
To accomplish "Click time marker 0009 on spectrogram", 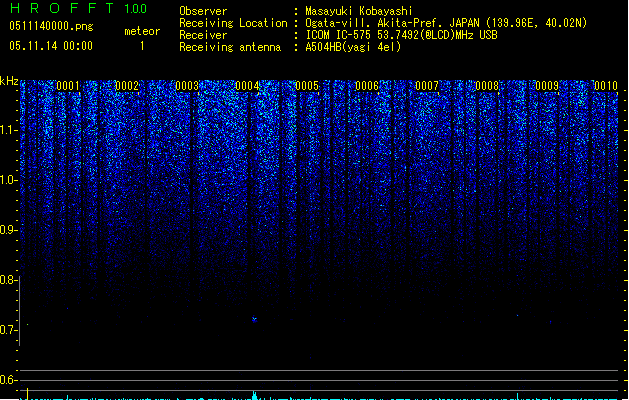I will point(547,86).
